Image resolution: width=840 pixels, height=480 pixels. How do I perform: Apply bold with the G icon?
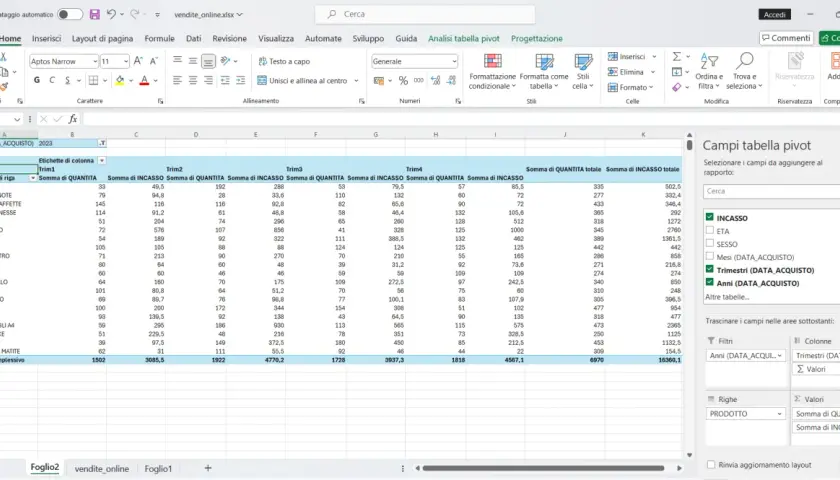(x=36, y=80)
